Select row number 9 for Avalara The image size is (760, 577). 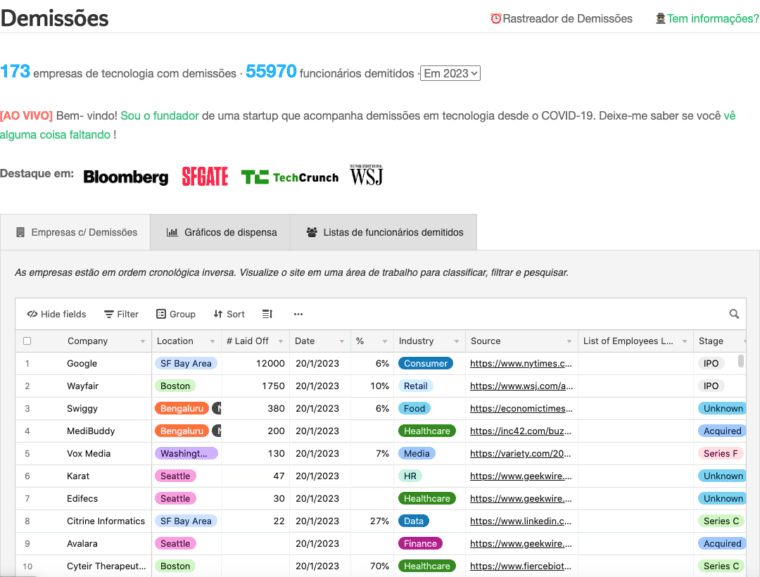click(x=27, y=544)
